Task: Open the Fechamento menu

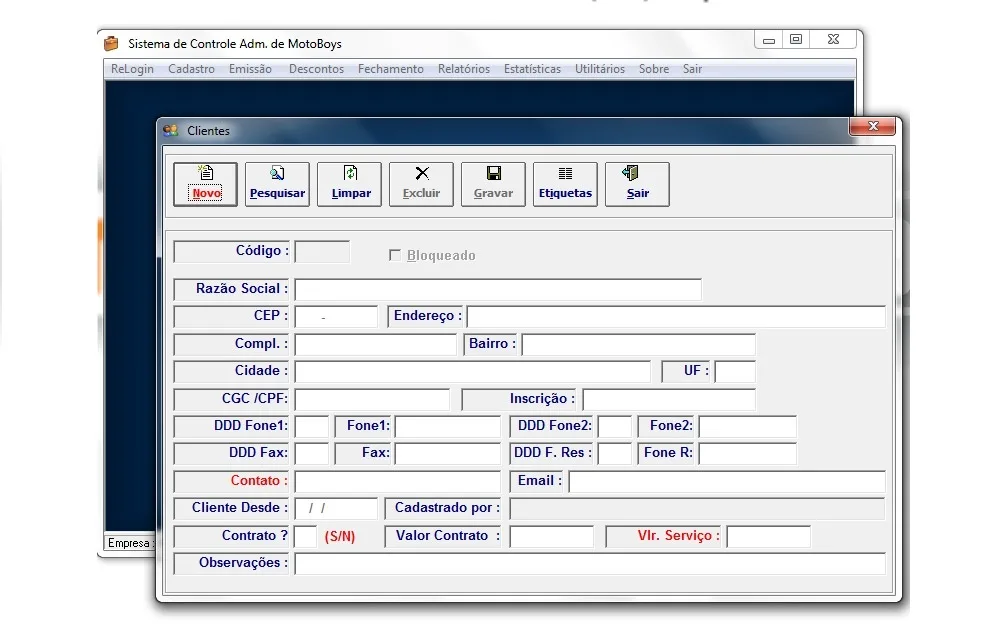Action: tap(390, 69)
